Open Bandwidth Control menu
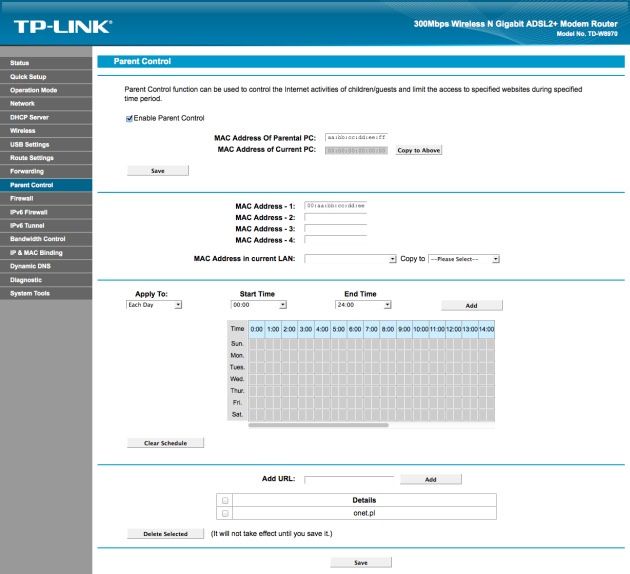 point(46,239)
